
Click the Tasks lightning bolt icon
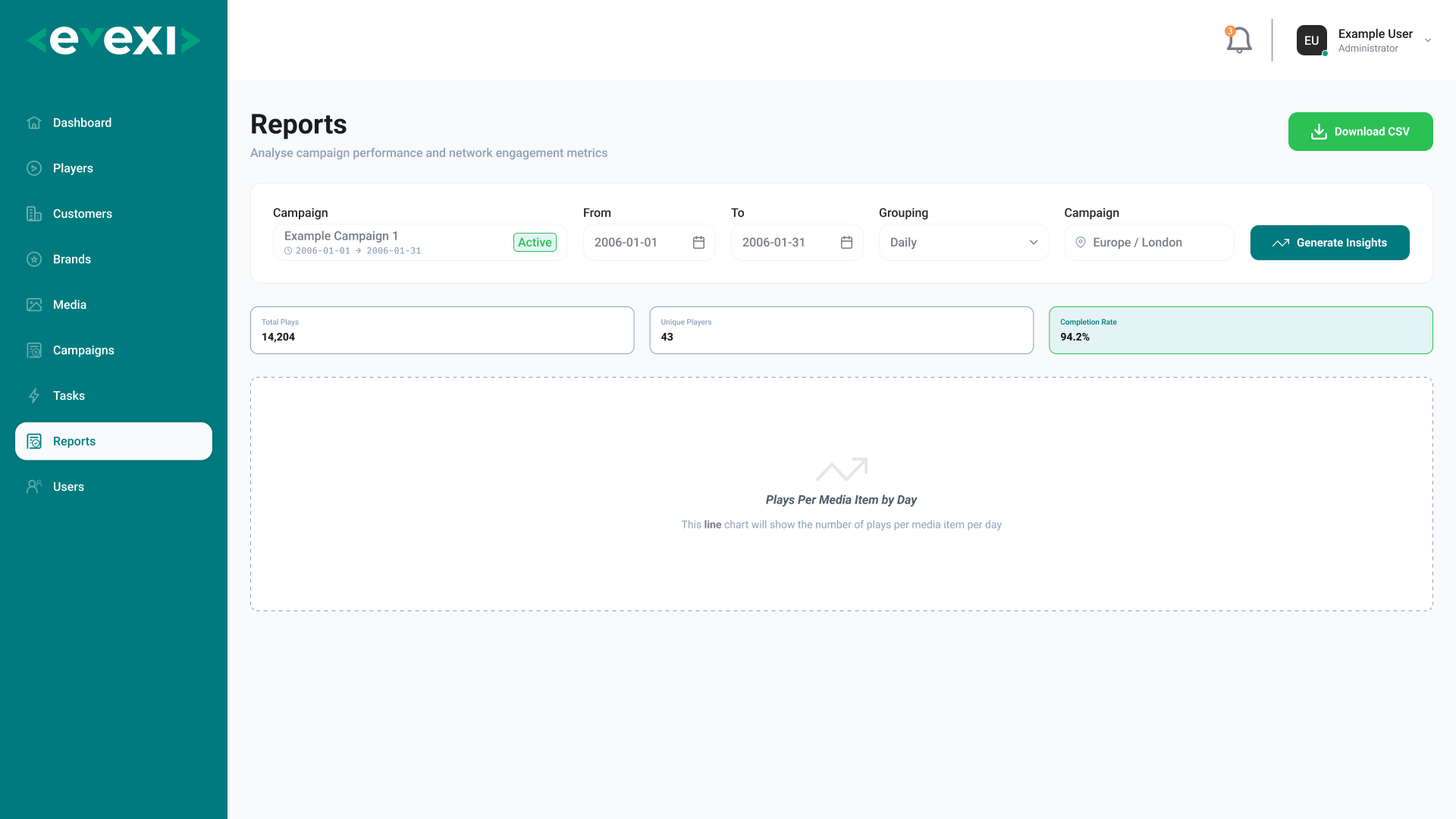pyautogui.click(x=34, y=396)
